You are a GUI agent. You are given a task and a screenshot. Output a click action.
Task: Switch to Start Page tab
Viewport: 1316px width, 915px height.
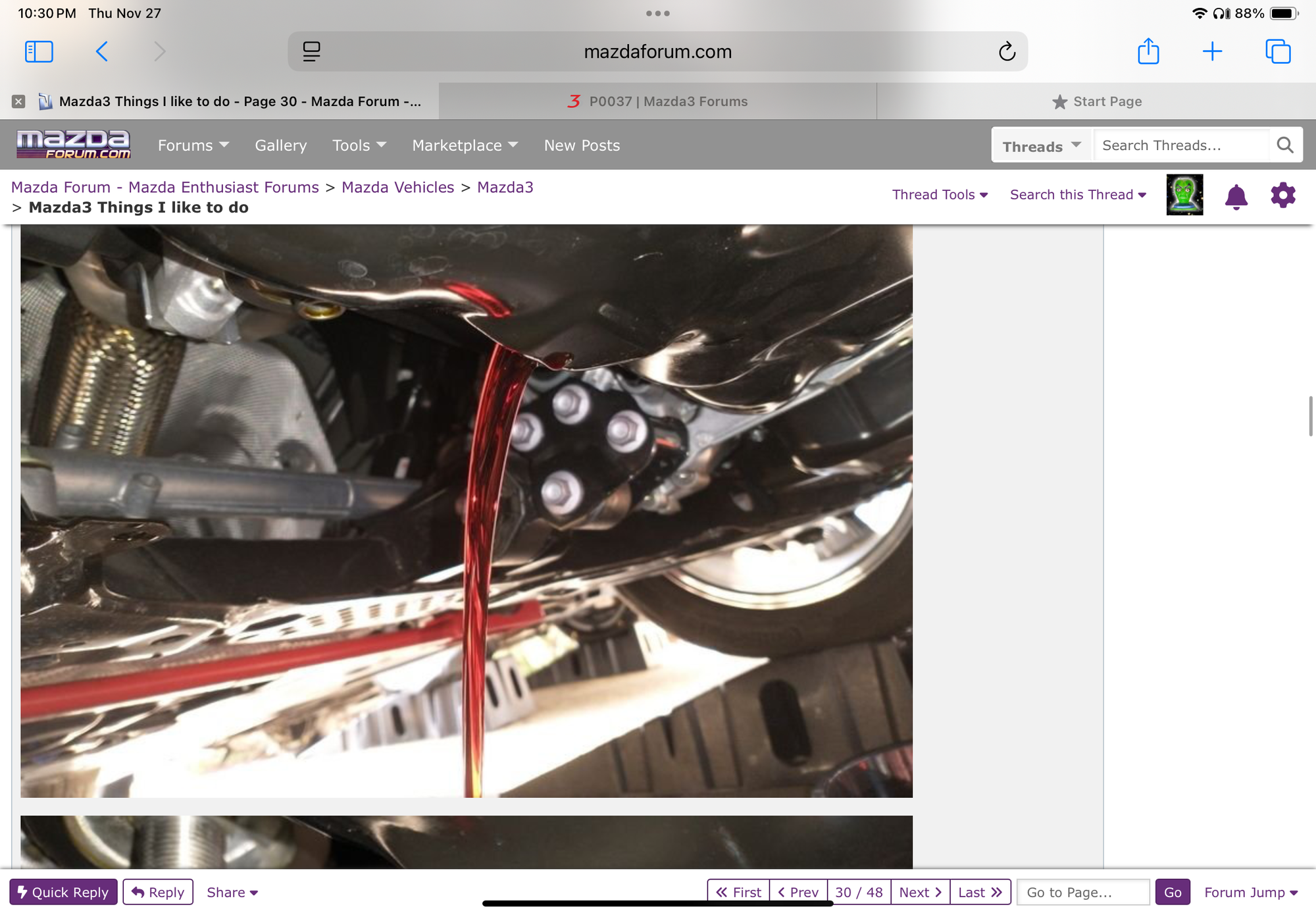point(1097,101)
